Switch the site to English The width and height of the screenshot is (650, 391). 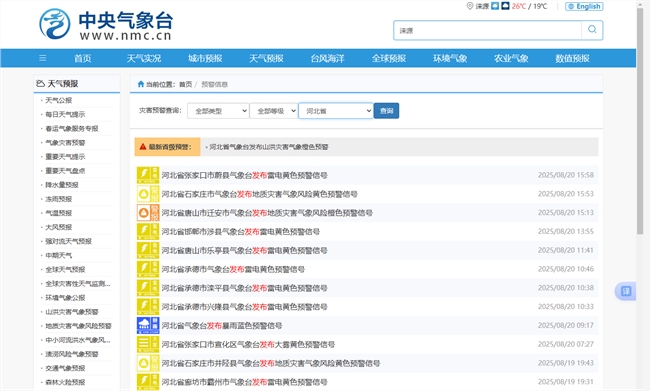584,6
